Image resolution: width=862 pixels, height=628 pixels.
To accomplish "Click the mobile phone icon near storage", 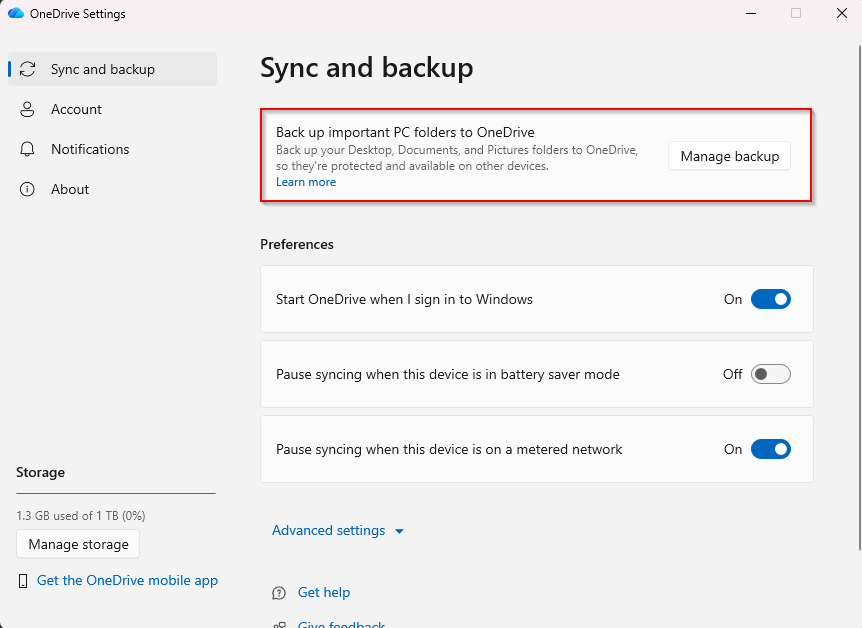I will tap(23, 581).
